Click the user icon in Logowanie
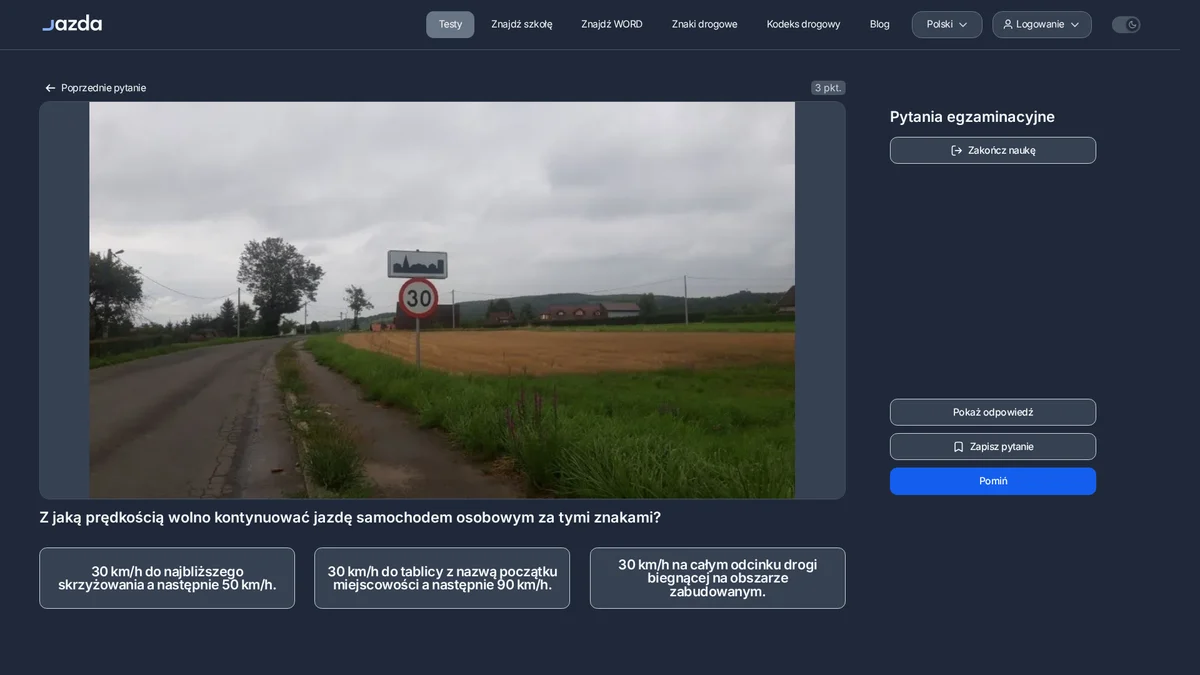Viewport: 1200px width, 675px height. [1008, 24]
